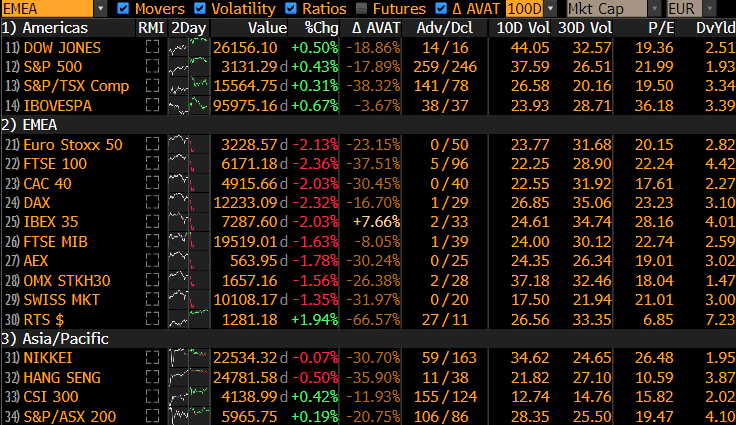Viewport: 736px width, 425px height.
Task: Open the 2Day sparkline for NIKKEI
Action: pos(189,358)
